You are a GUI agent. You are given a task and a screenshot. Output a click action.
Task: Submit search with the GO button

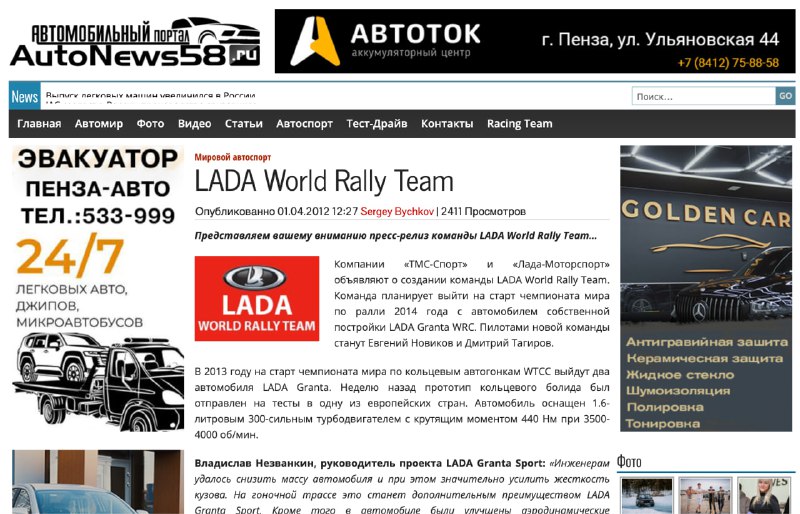pos(785,96)
